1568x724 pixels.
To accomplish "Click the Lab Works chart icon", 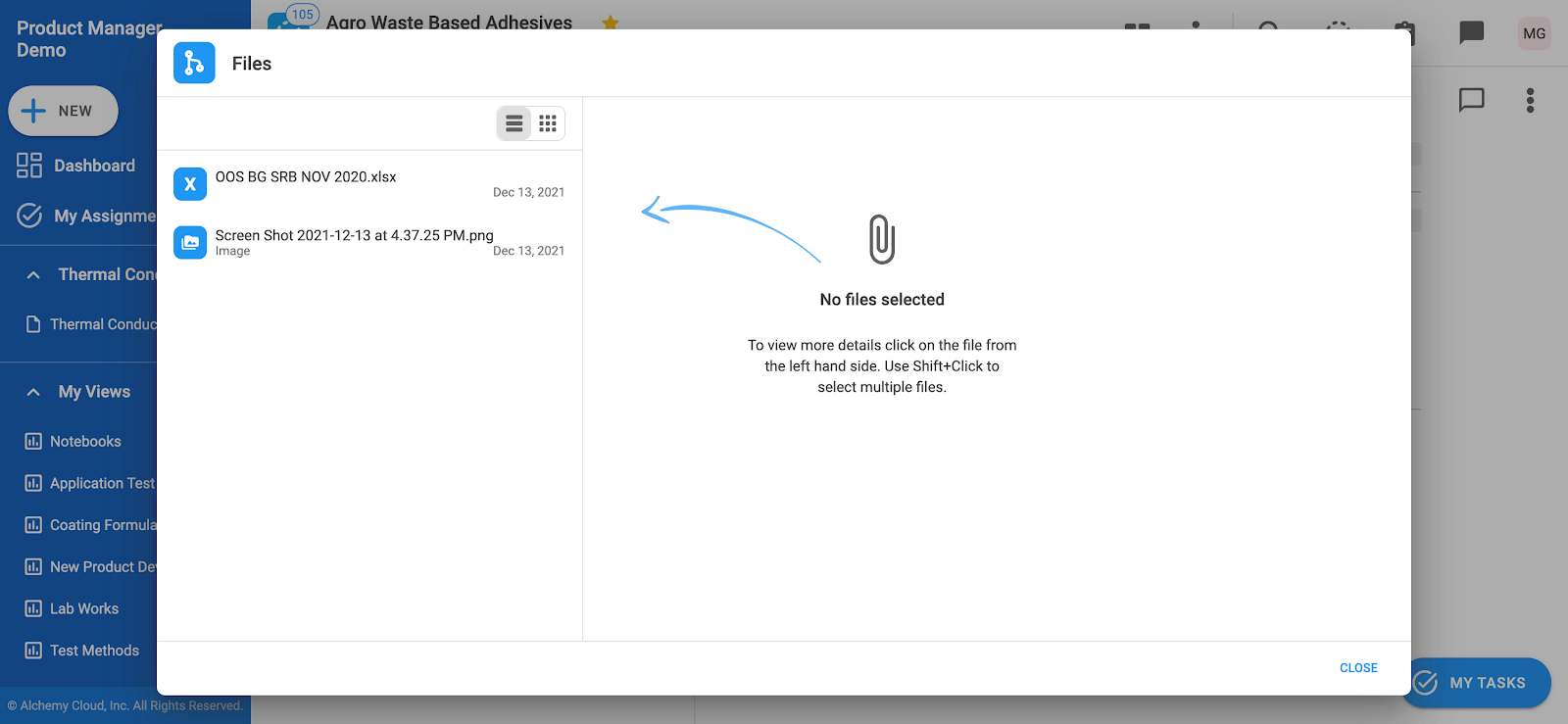I will tap(33, 608).
